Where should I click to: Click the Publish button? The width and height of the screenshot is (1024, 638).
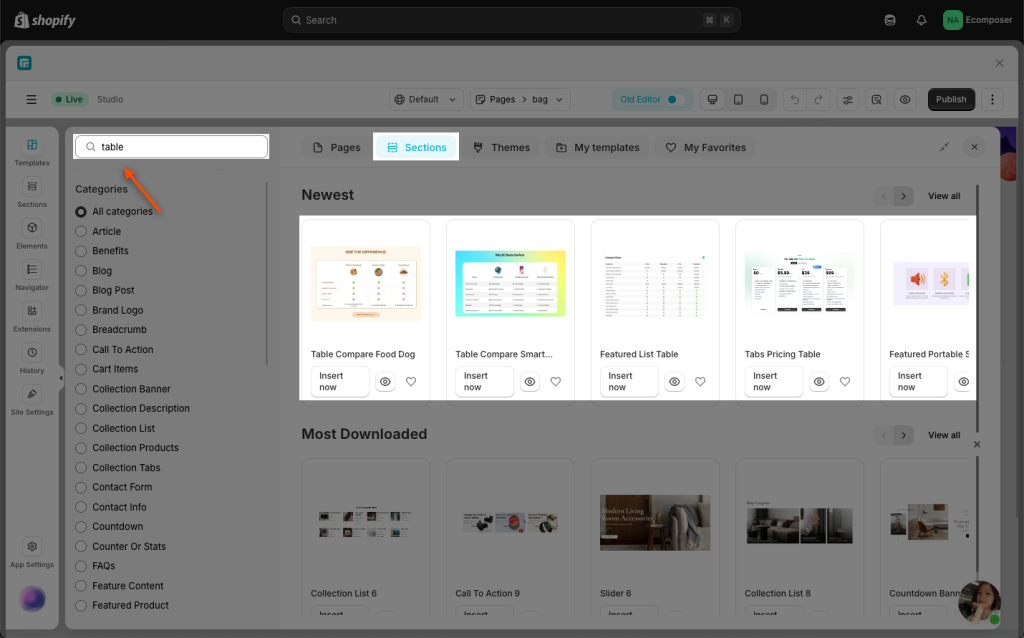[x=951, y=99]
